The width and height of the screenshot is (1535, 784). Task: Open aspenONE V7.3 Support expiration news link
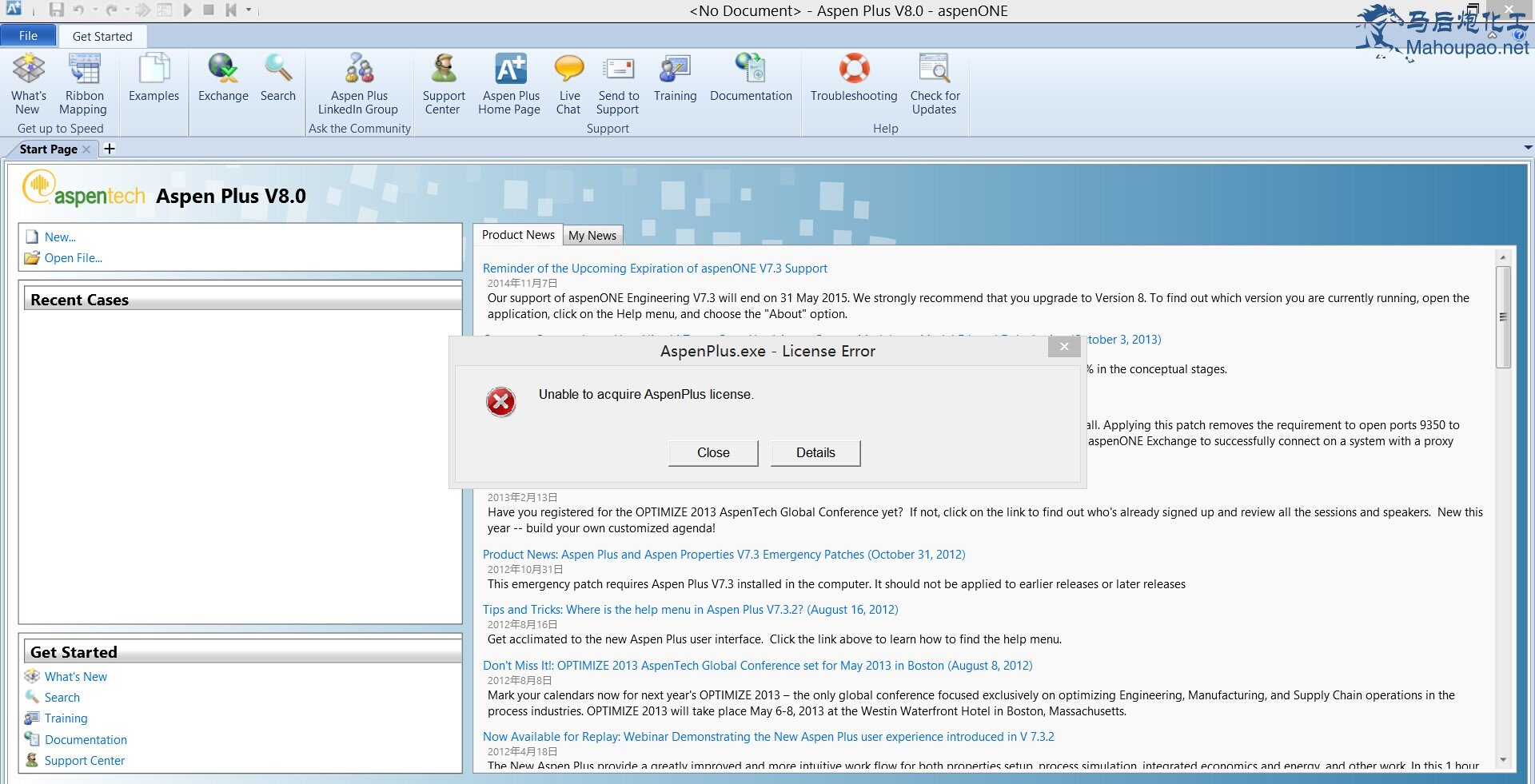655,269
